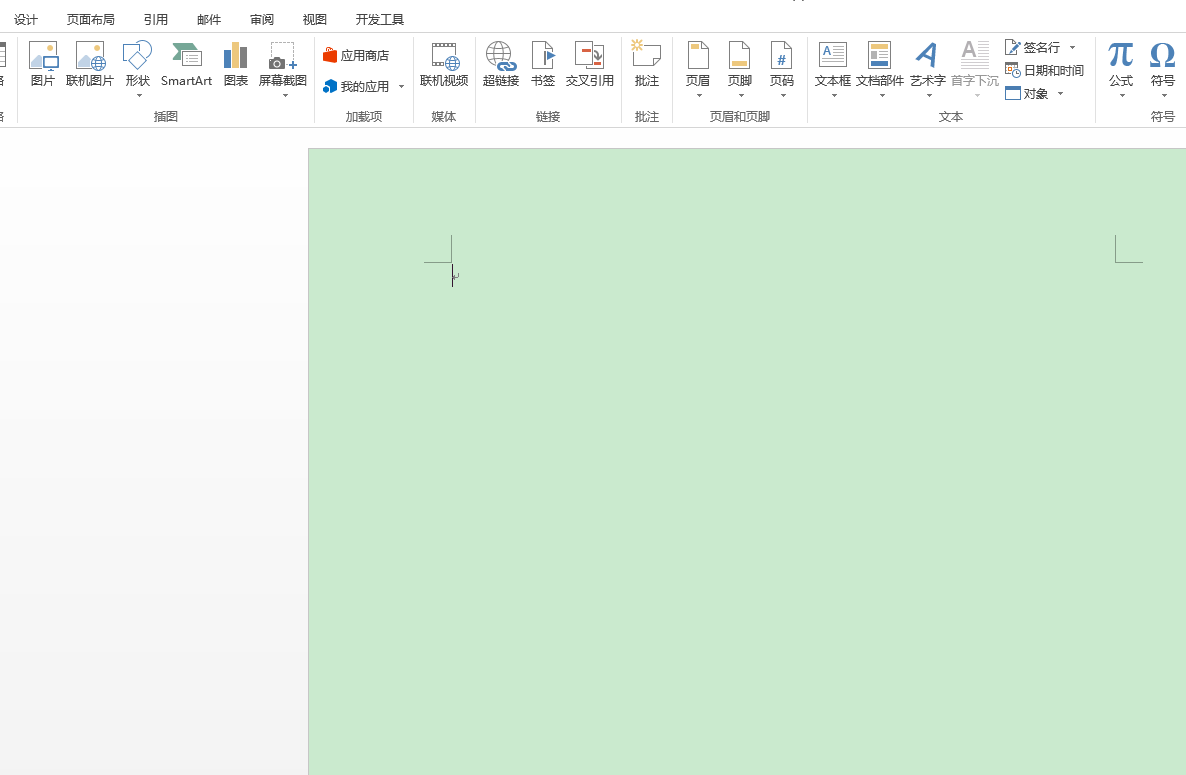
Task: Insert a 超链接 hyperlink
Action: (x=500, y=64)
